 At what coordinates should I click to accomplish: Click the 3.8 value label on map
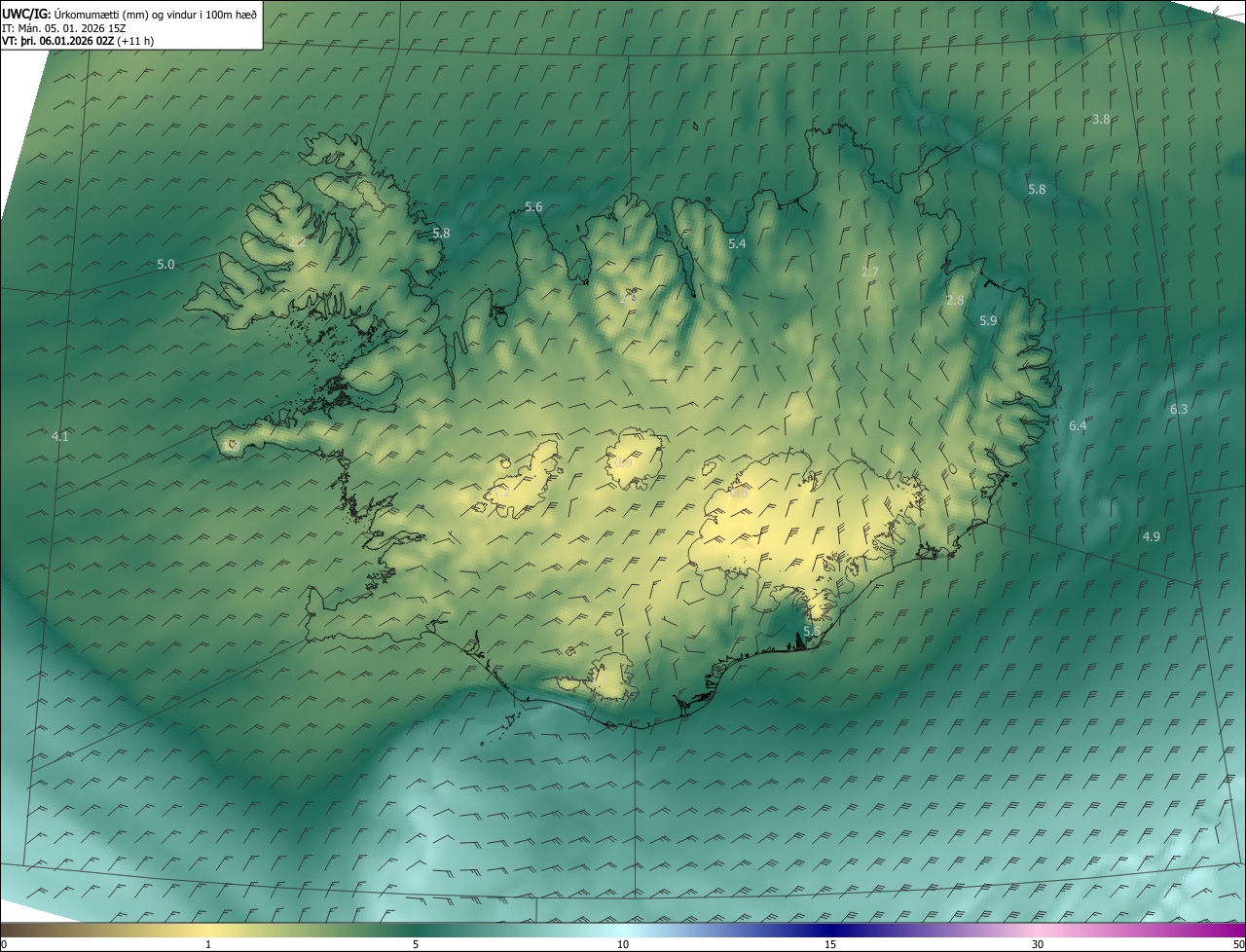tap(1101, 119)
